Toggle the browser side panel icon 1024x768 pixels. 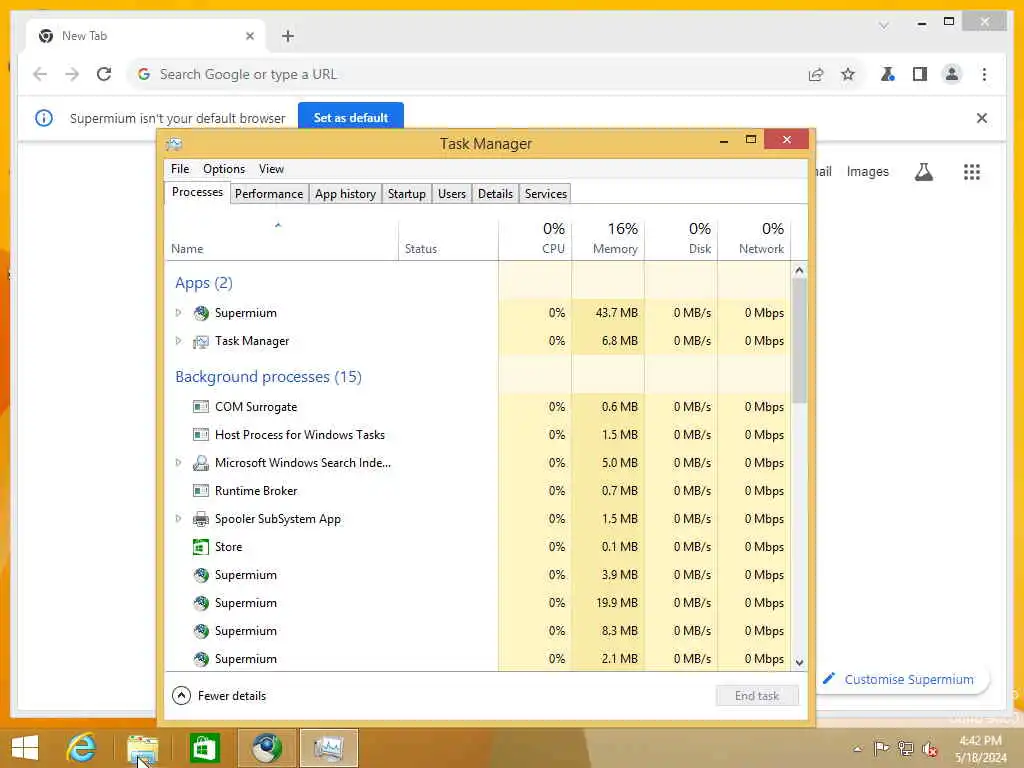tap(920, 74)
